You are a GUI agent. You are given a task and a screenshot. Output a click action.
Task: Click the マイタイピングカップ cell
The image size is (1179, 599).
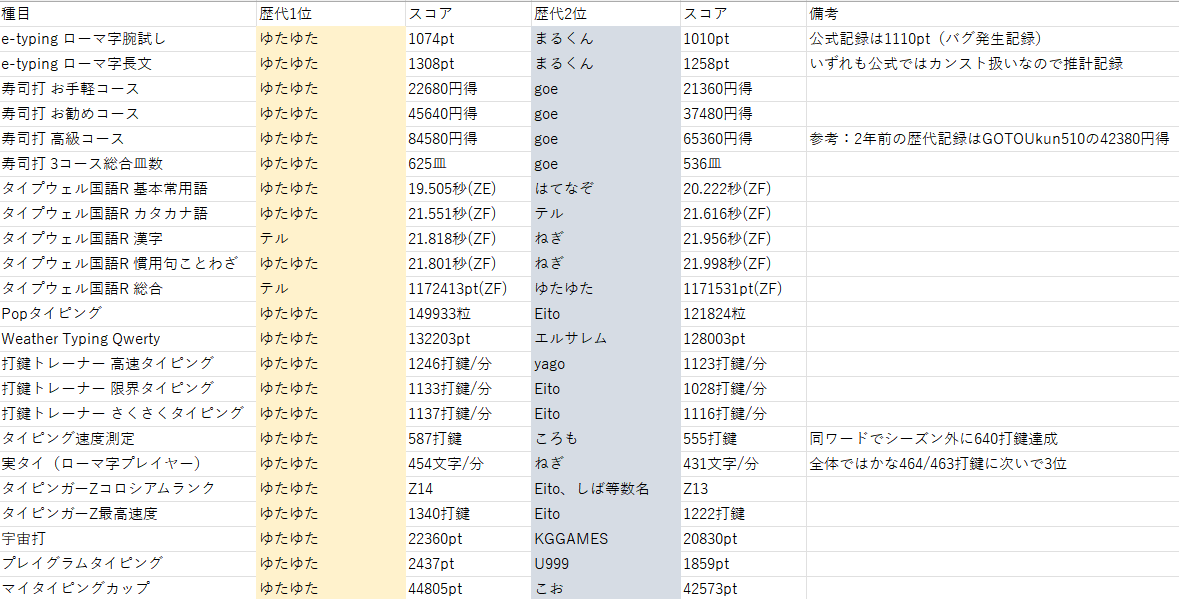tap(128, 588)
